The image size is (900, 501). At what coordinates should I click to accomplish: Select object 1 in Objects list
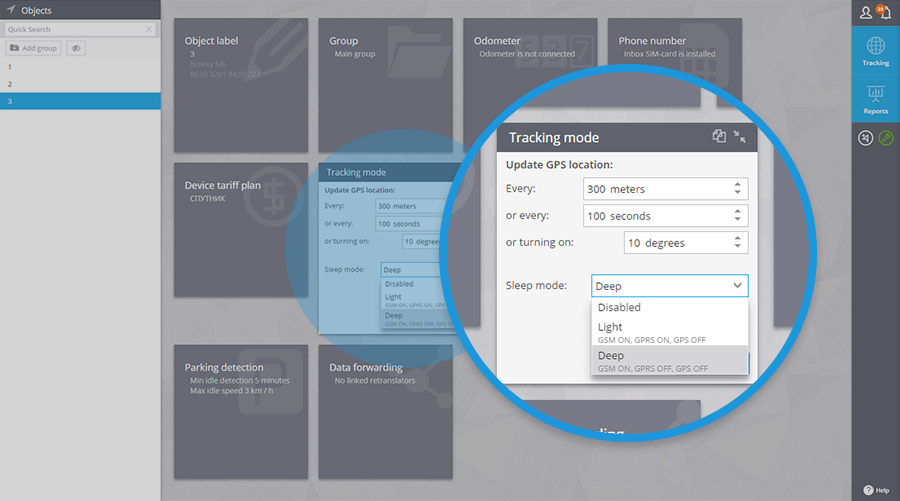(x=80, y=67)
